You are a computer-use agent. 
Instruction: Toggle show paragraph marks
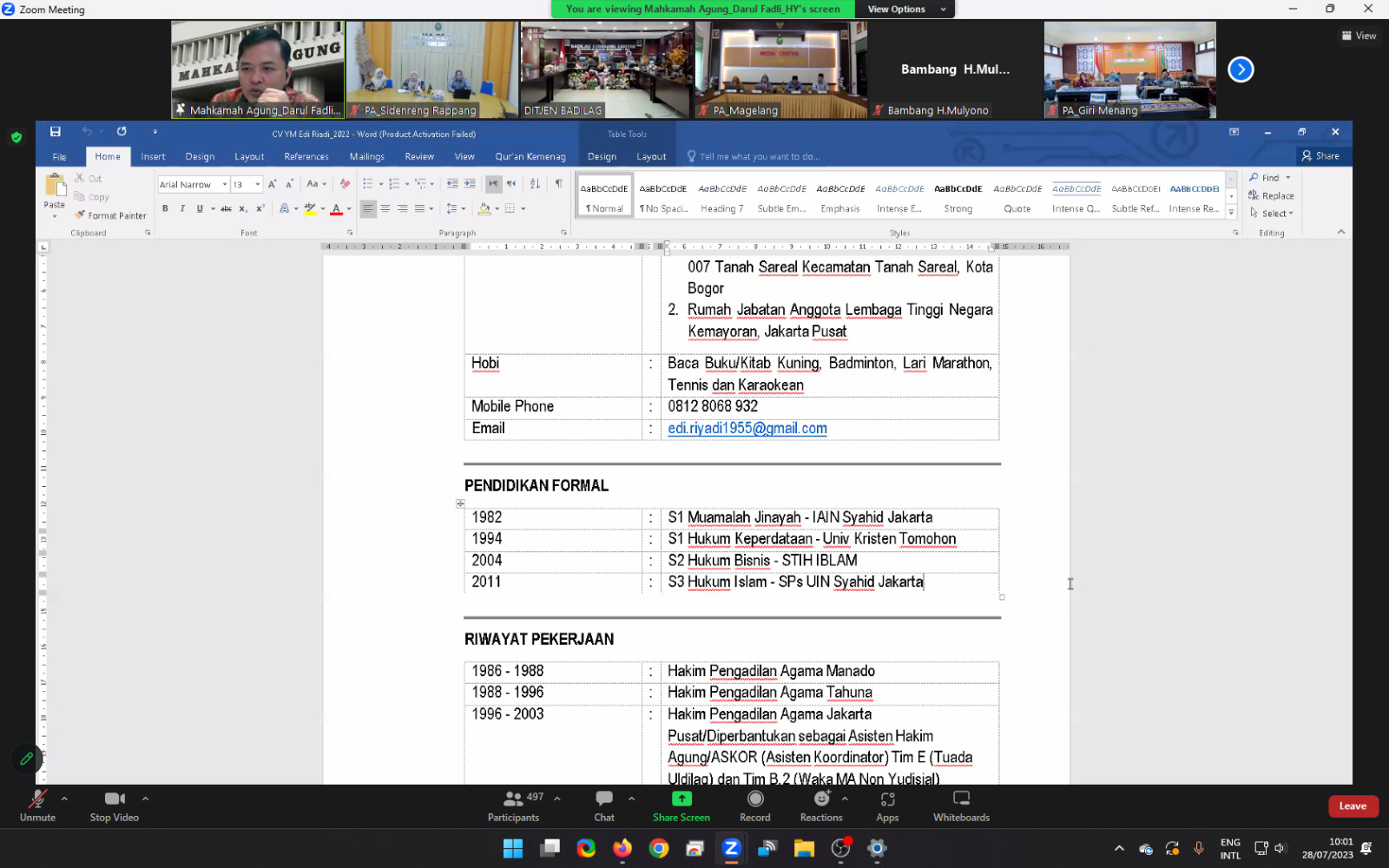tap(558, 184)
